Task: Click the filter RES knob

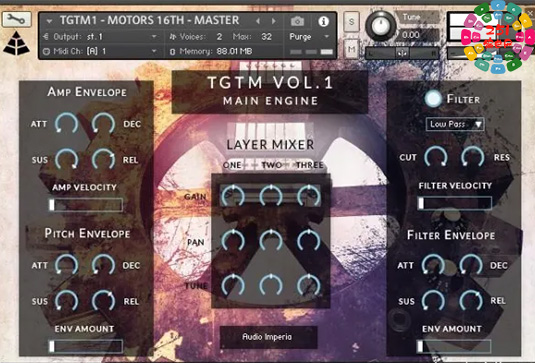Action: coord(473,157)
